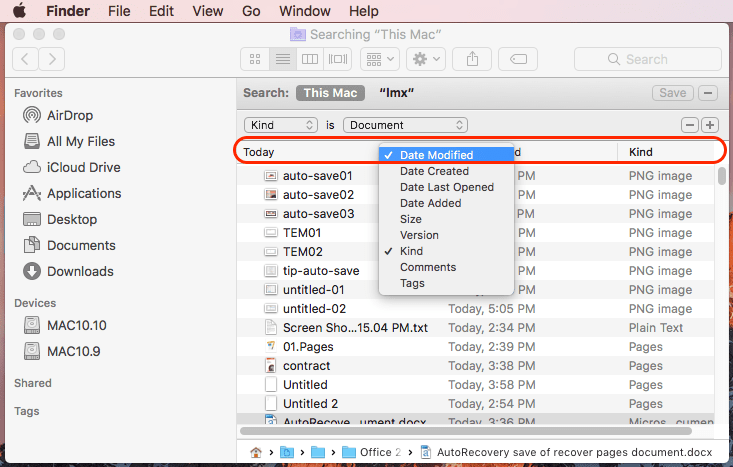The height and width of the screenshot is (467, 733).
Task: Click the vertical scrollbar of file list
Action: point(722,176)
